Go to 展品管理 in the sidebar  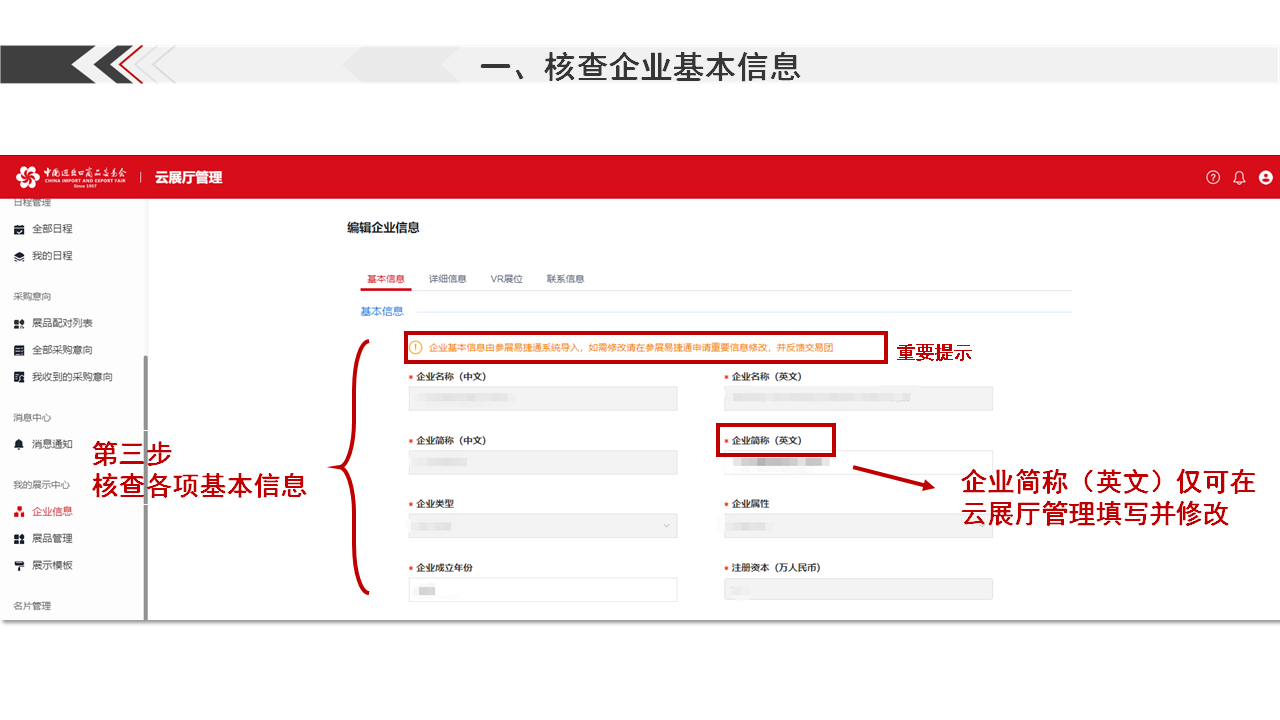point(52,538)
